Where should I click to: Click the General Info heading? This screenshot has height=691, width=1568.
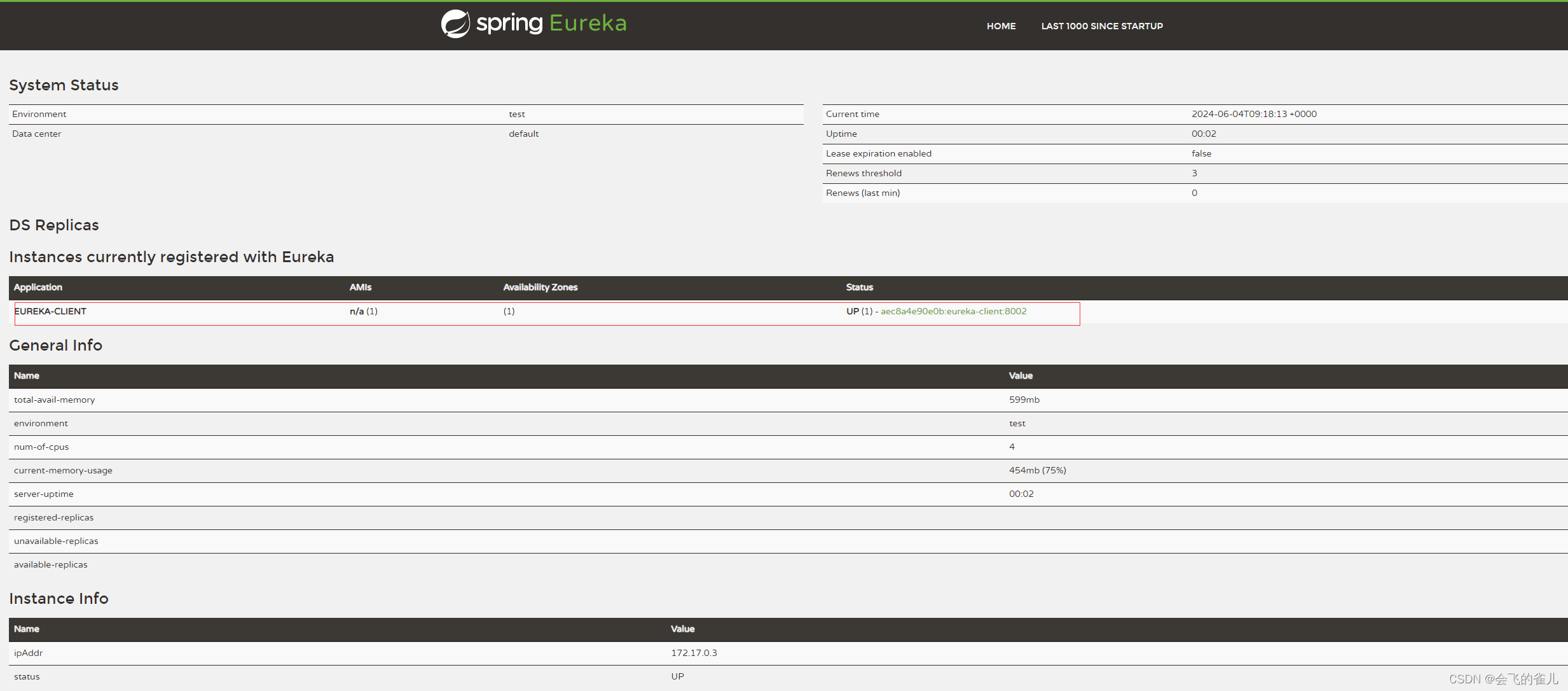[55, 345]
